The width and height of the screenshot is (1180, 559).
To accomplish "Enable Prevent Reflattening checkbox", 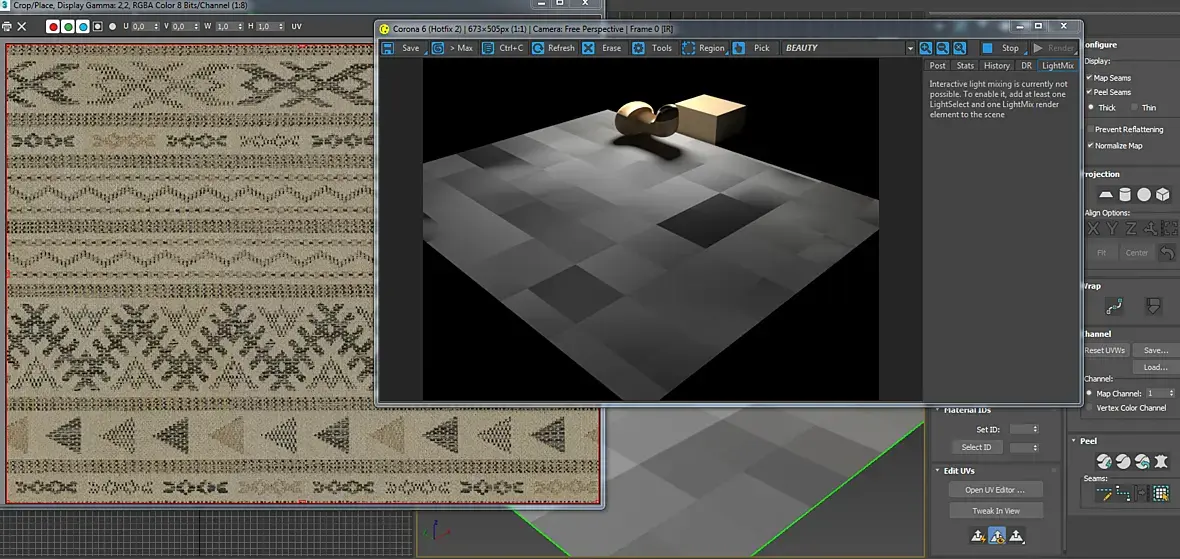I will pyautogui.click(x=1090, y=129).
